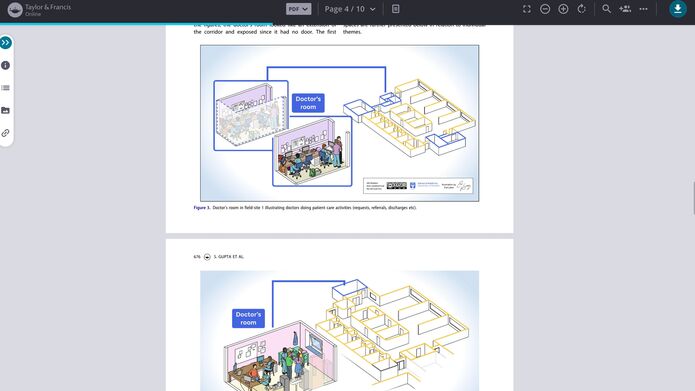Screen dimensions: 695x391
Task: Rotate the document clockwise
Action: 582,9
